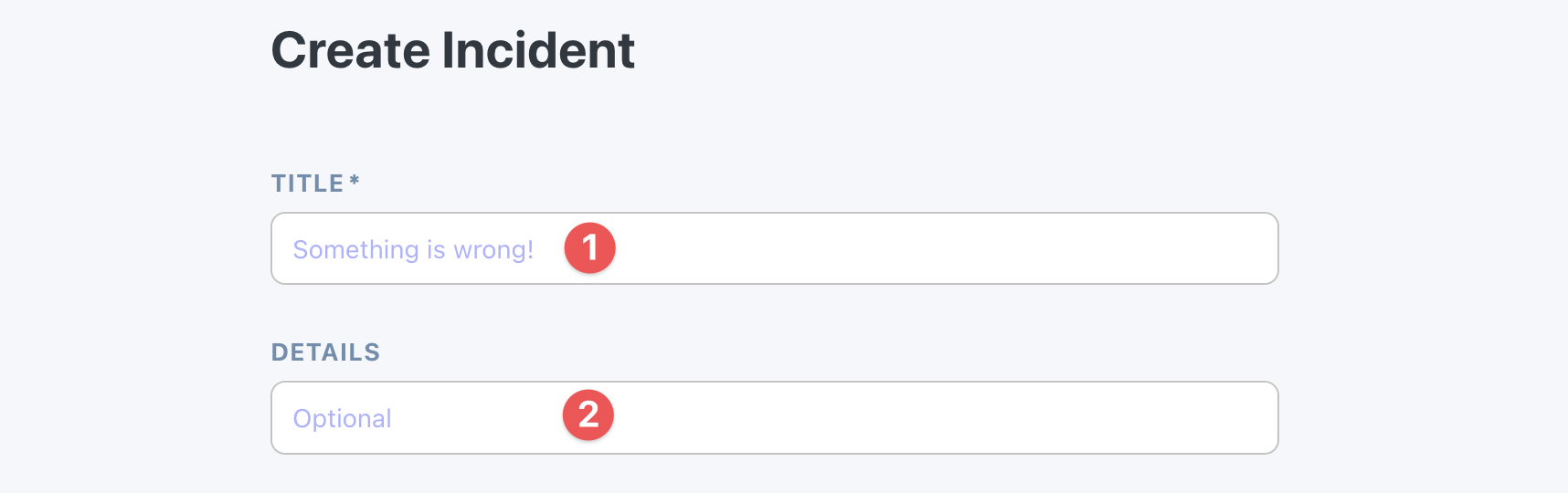The image size is (1568, 493).
Task: Click the Create Incident heading
Action: tap(452, 50)
